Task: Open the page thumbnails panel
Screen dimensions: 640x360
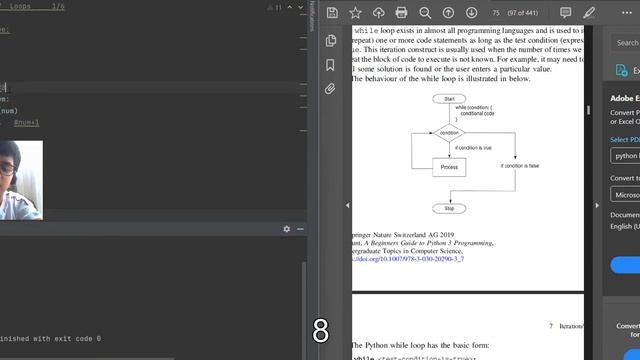Action: click(x=331, y=40)
